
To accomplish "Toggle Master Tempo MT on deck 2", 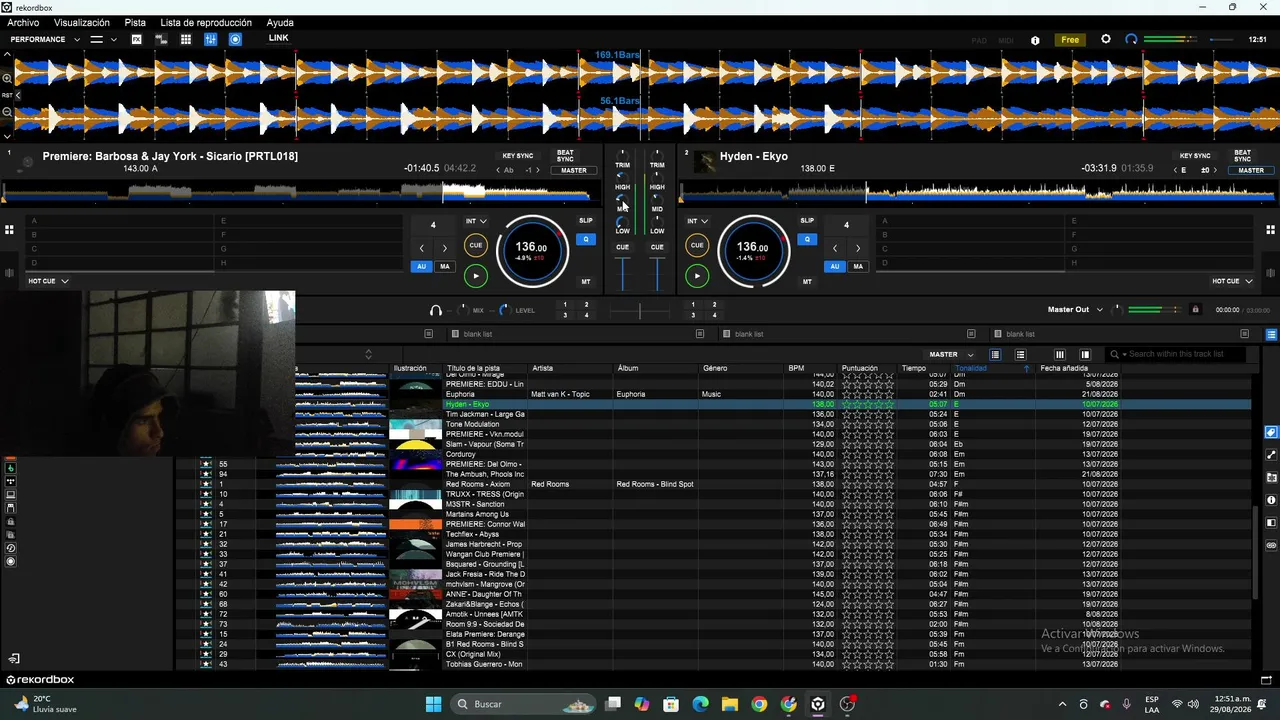I will click(x=807, y=282).
